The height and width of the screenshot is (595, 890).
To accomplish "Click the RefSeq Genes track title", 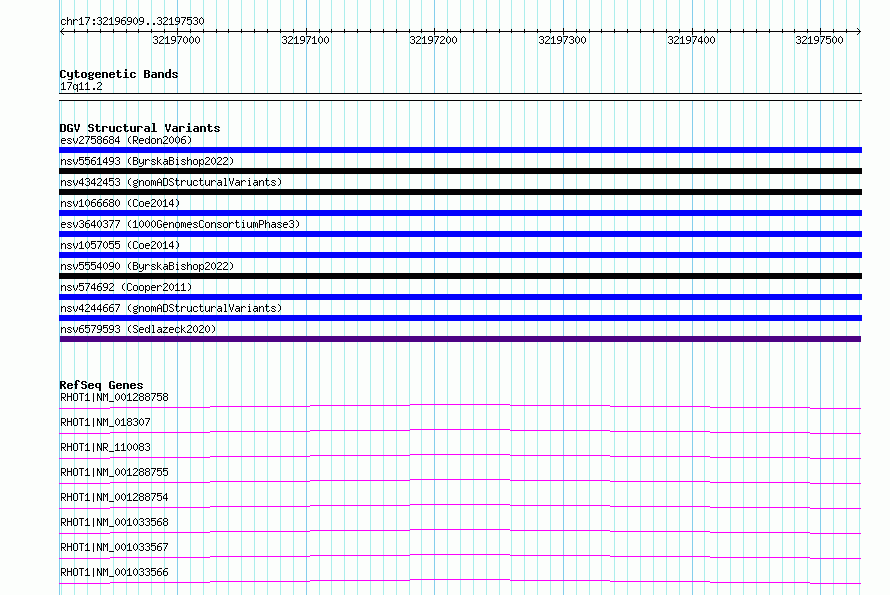I will pos(101,385).
